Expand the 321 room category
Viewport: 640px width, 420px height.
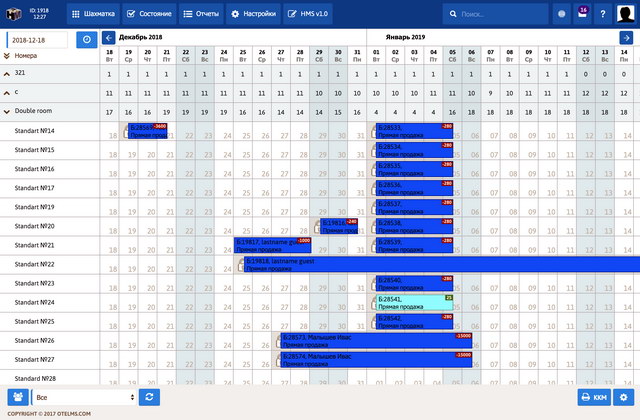click(x=7, y=74)
